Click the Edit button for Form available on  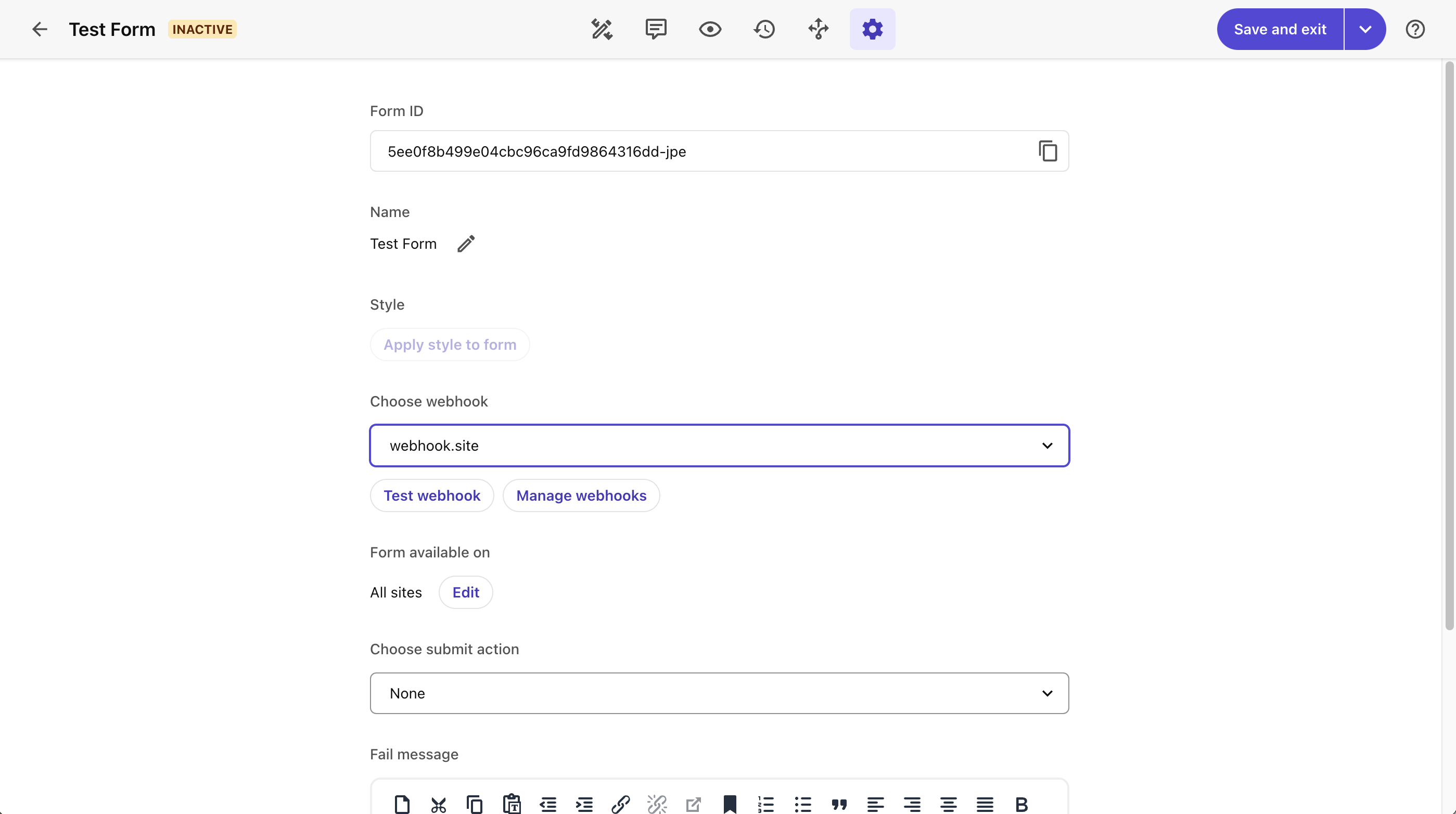click(466, 592)
